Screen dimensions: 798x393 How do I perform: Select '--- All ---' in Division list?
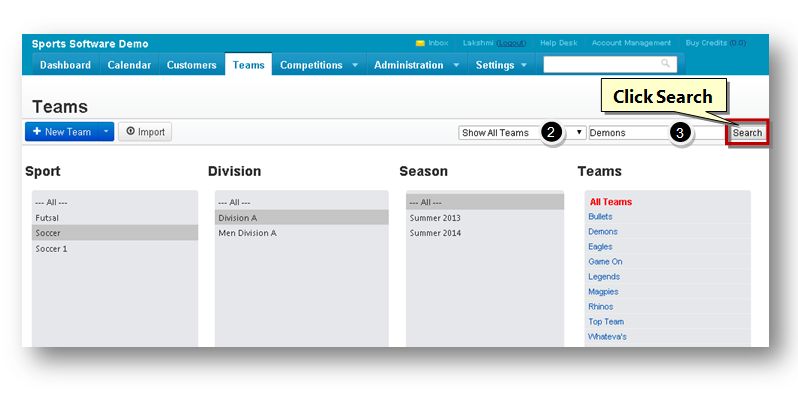(x=301, y=202)
